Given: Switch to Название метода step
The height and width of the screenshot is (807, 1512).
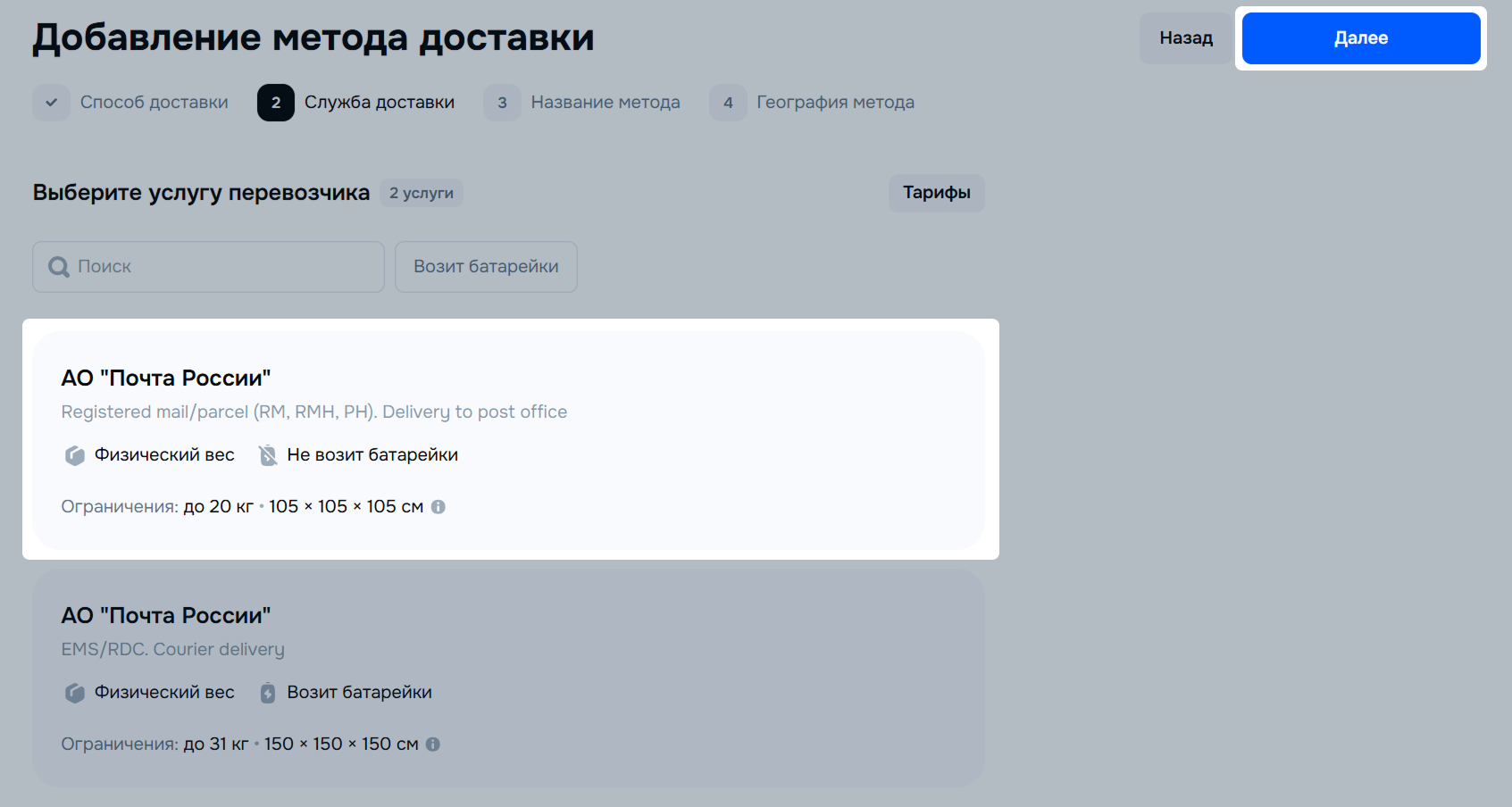Looking at the screenshot, I should pos(605,103).
